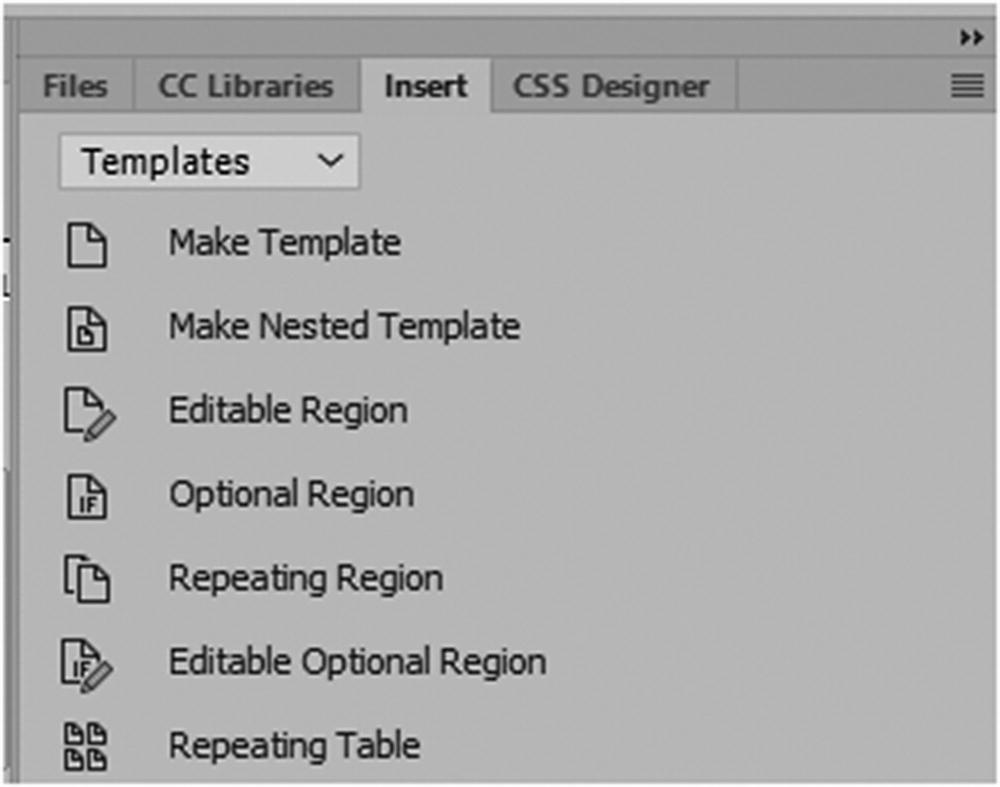The width and height of the screenshot is (1000, 787).
Task: Insert an Editable Region via its label
Action: pyautogui.click(x=288, y=411)
